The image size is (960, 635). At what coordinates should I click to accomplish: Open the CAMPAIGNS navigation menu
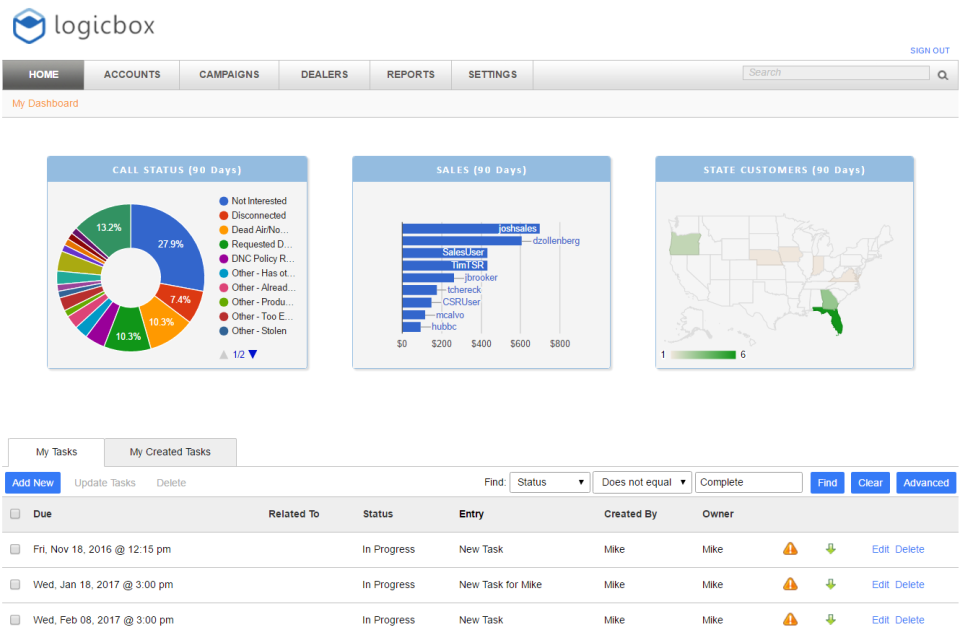click(228, 74)
